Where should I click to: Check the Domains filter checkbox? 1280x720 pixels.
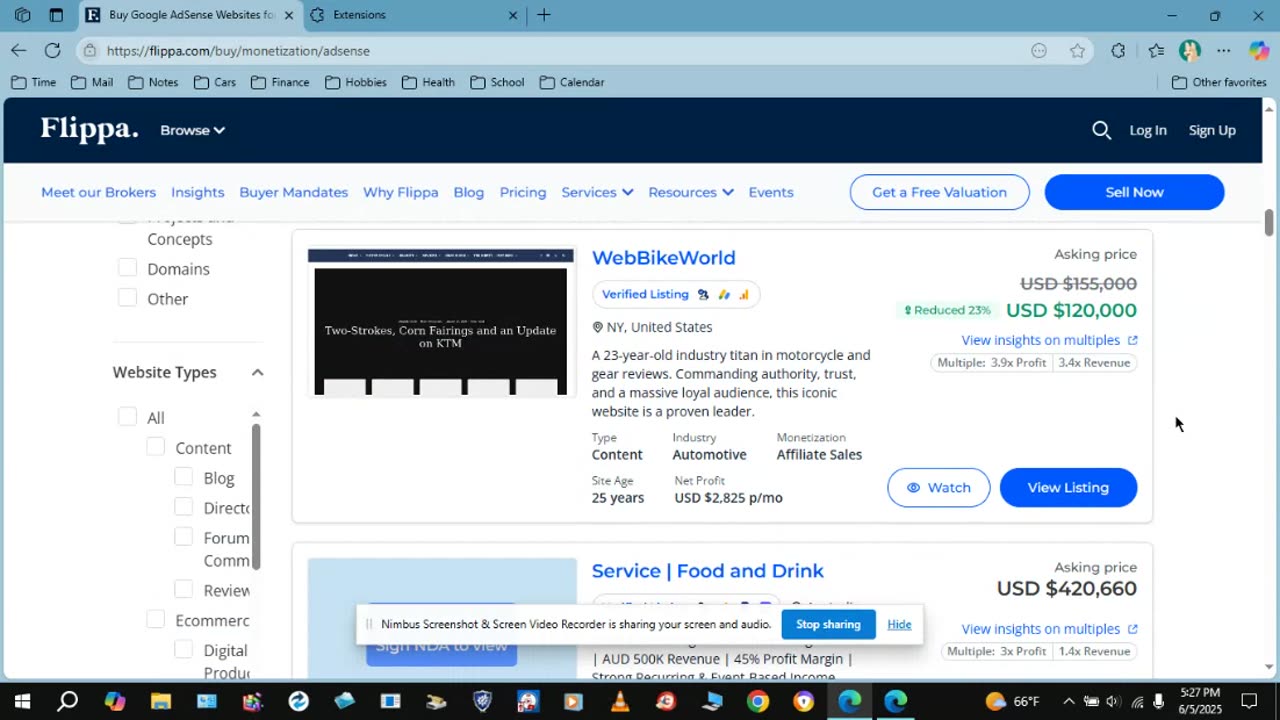[x=127, y=267]
